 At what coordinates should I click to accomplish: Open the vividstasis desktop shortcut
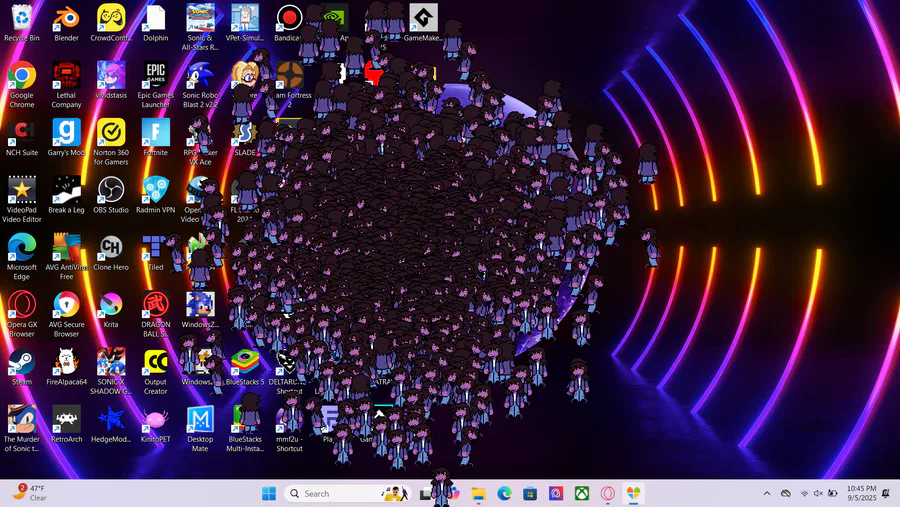coord(111,80)
